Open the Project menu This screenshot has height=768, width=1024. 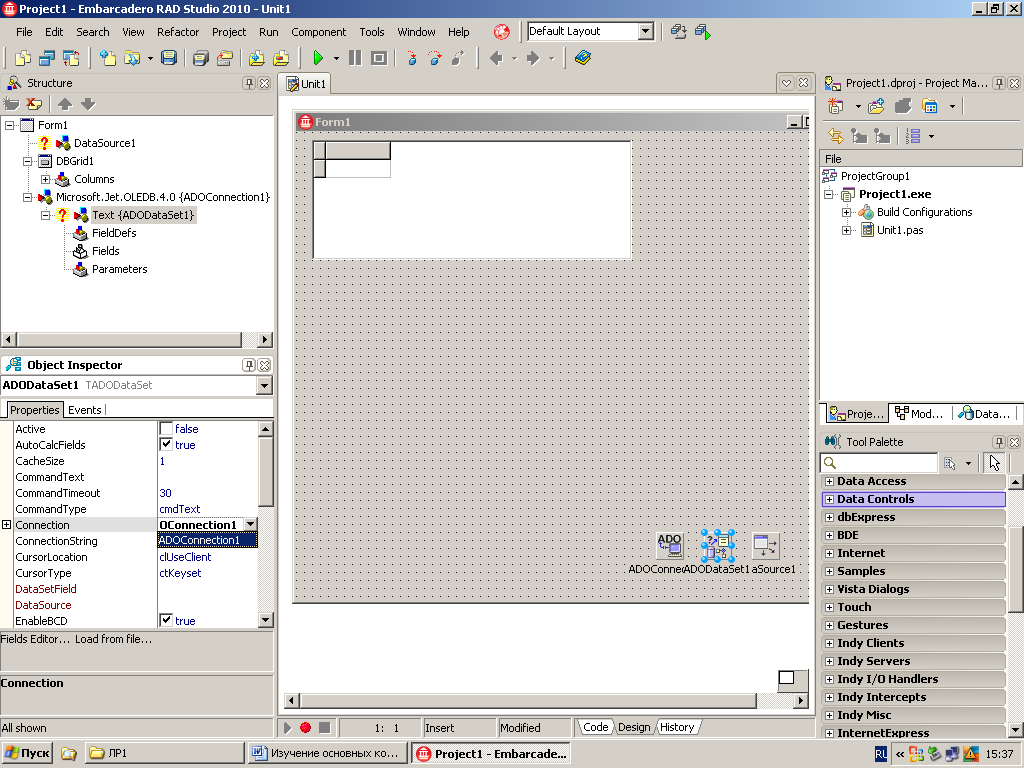229,32
